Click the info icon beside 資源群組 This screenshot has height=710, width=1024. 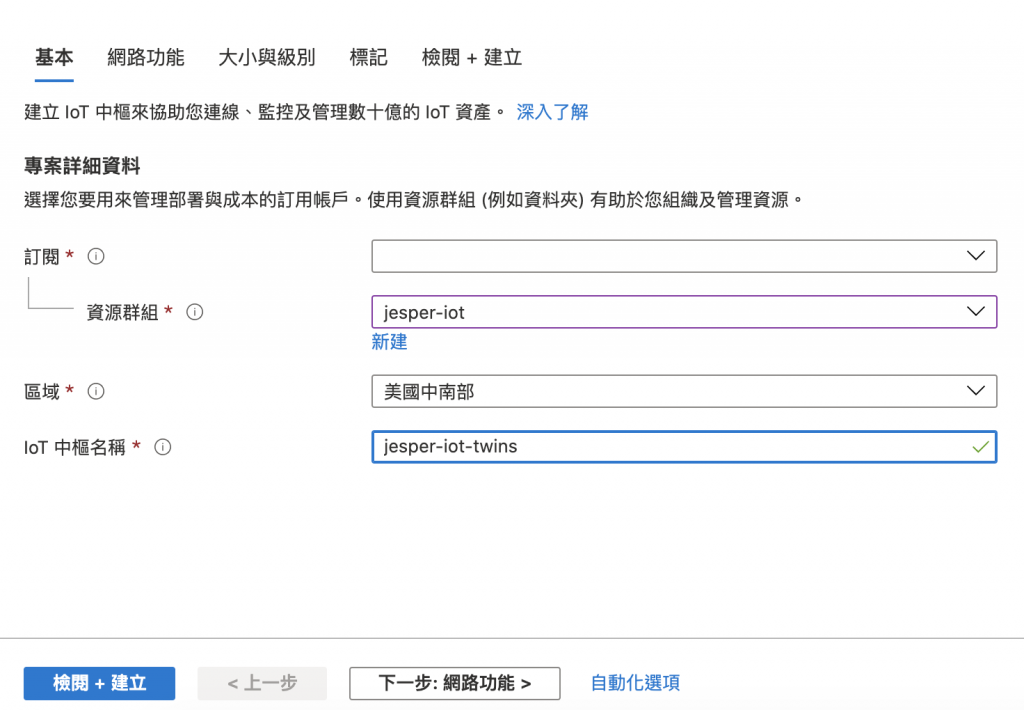195,312
